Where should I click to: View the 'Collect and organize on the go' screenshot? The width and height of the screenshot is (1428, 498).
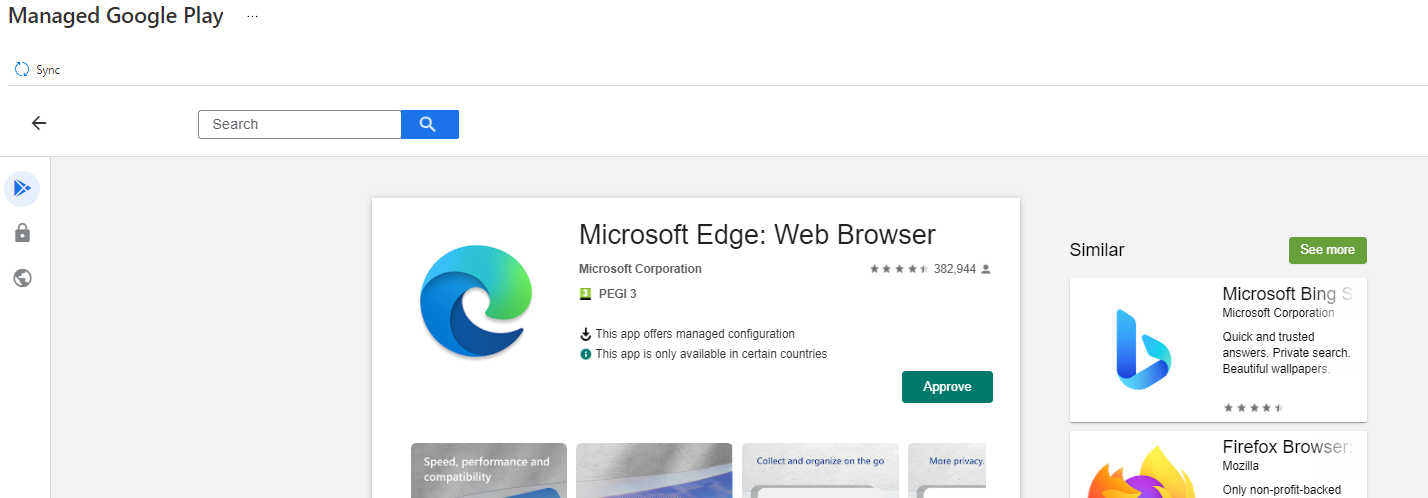pos(819,470)
